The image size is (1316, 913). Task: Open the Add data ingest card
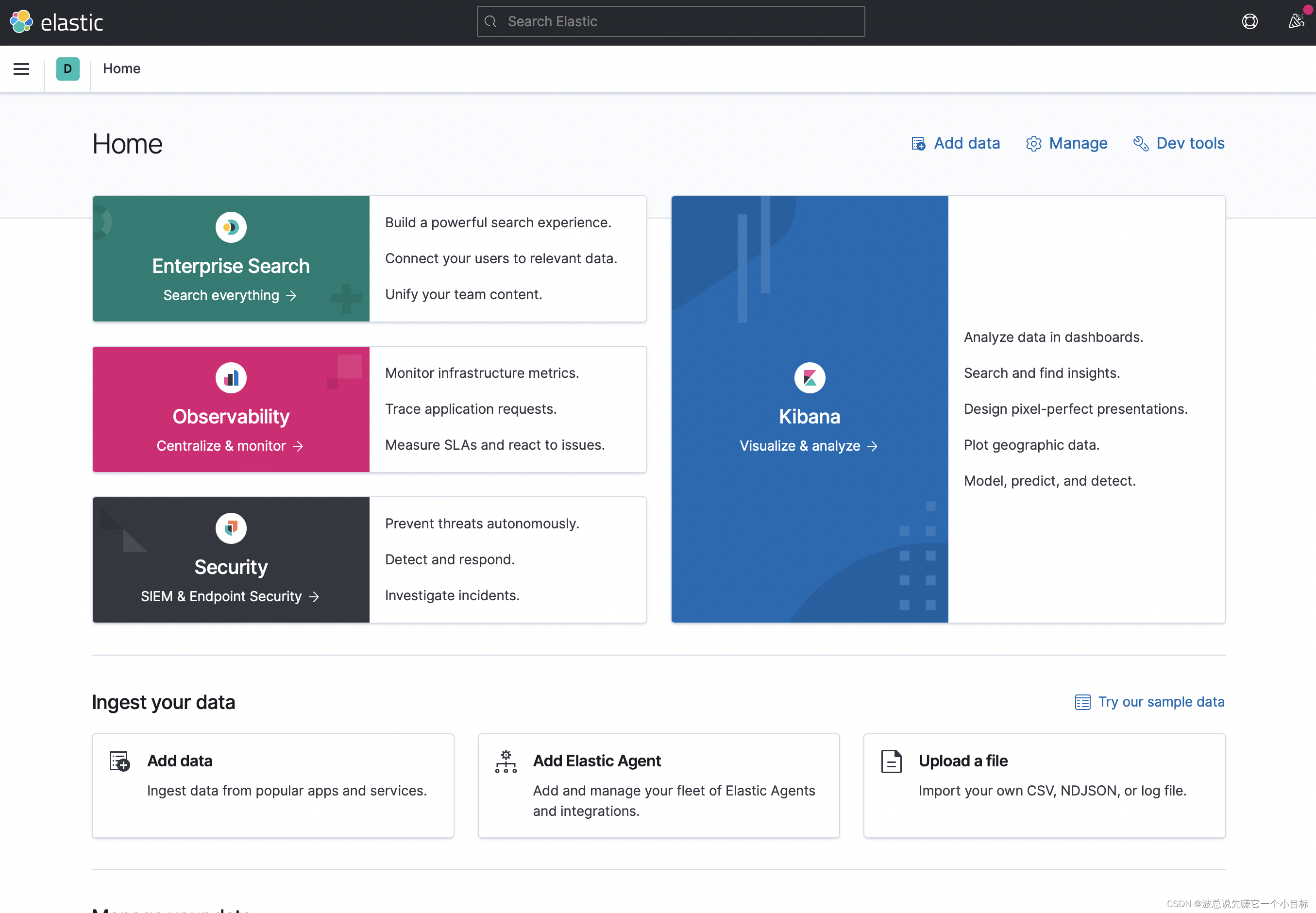tap(273, 785)
